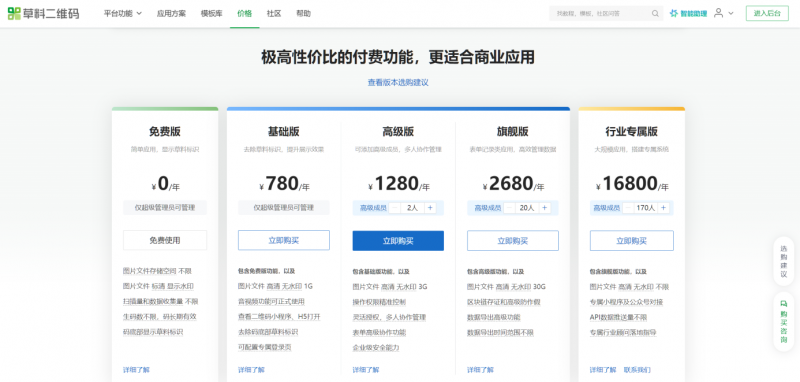The height and width of the screenshot is (382, 800).
Task: Click the 170人 member count field
Action: (x=646, y=208)
